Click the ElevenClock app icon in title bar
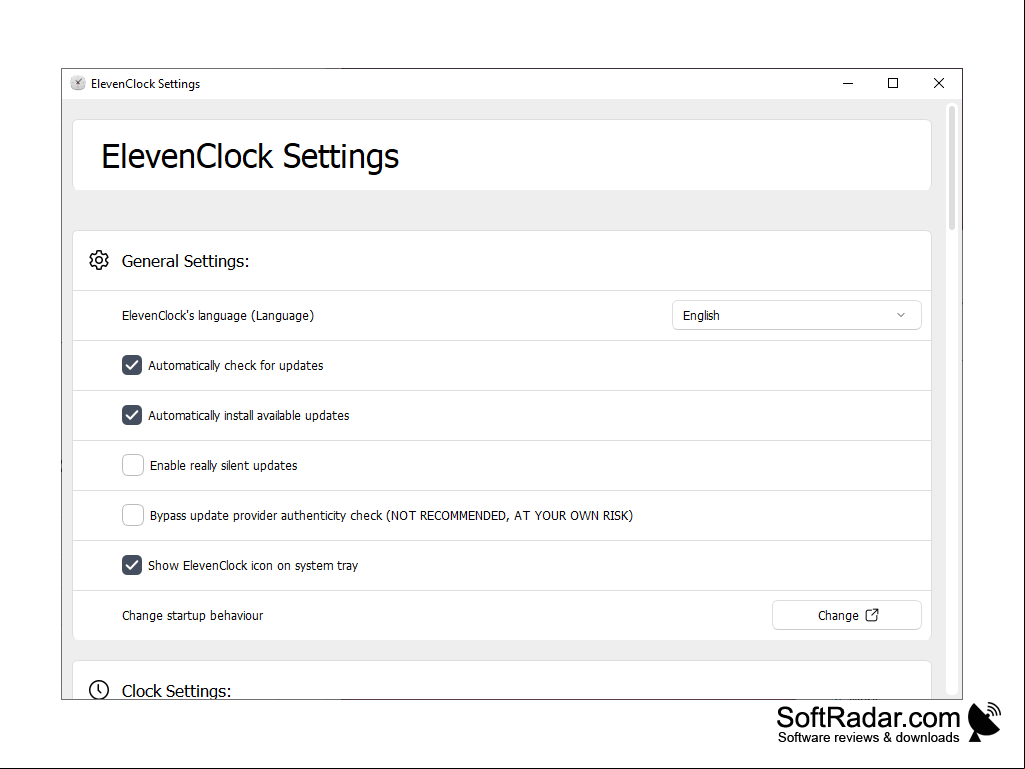The height and width of the screenshot is (769, 1025). click(78, 83)
